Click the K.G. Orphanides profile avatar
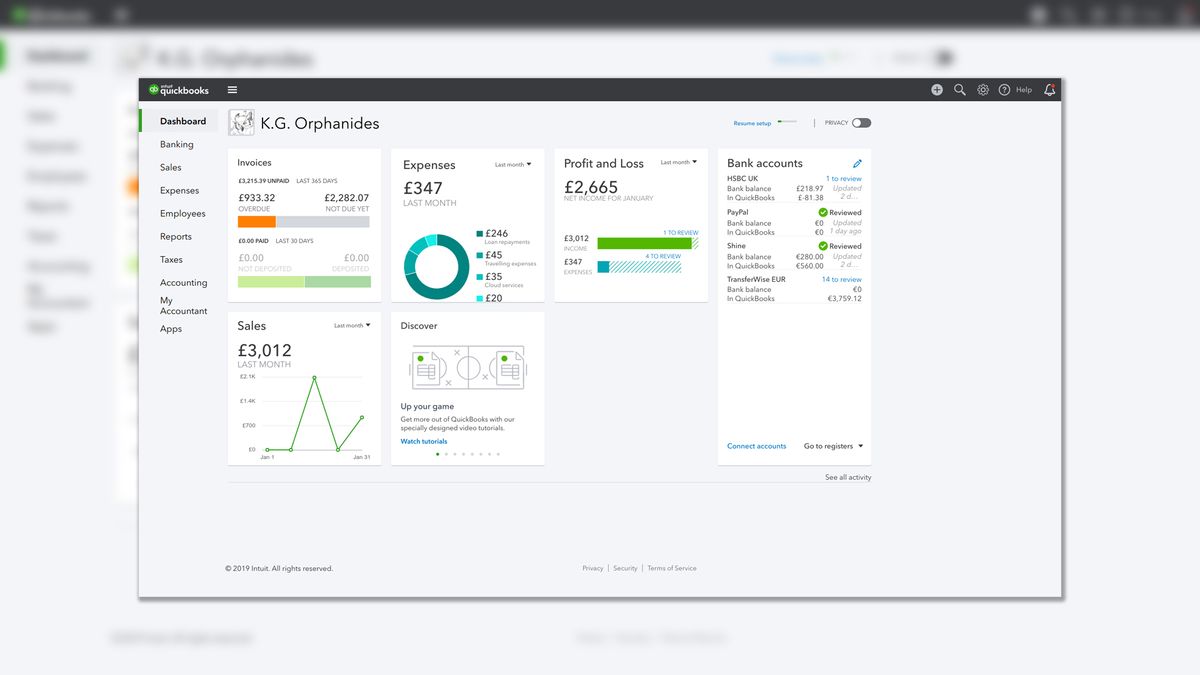Screen dimensions: 1200x675 [x=241, y=122]
